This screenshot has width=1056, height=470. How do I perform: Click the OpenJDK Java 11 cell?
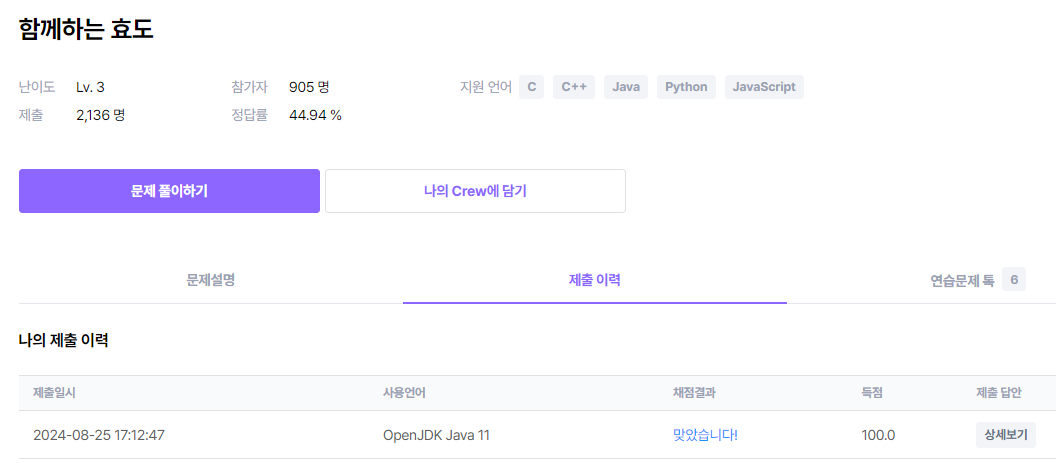(436, 435)
